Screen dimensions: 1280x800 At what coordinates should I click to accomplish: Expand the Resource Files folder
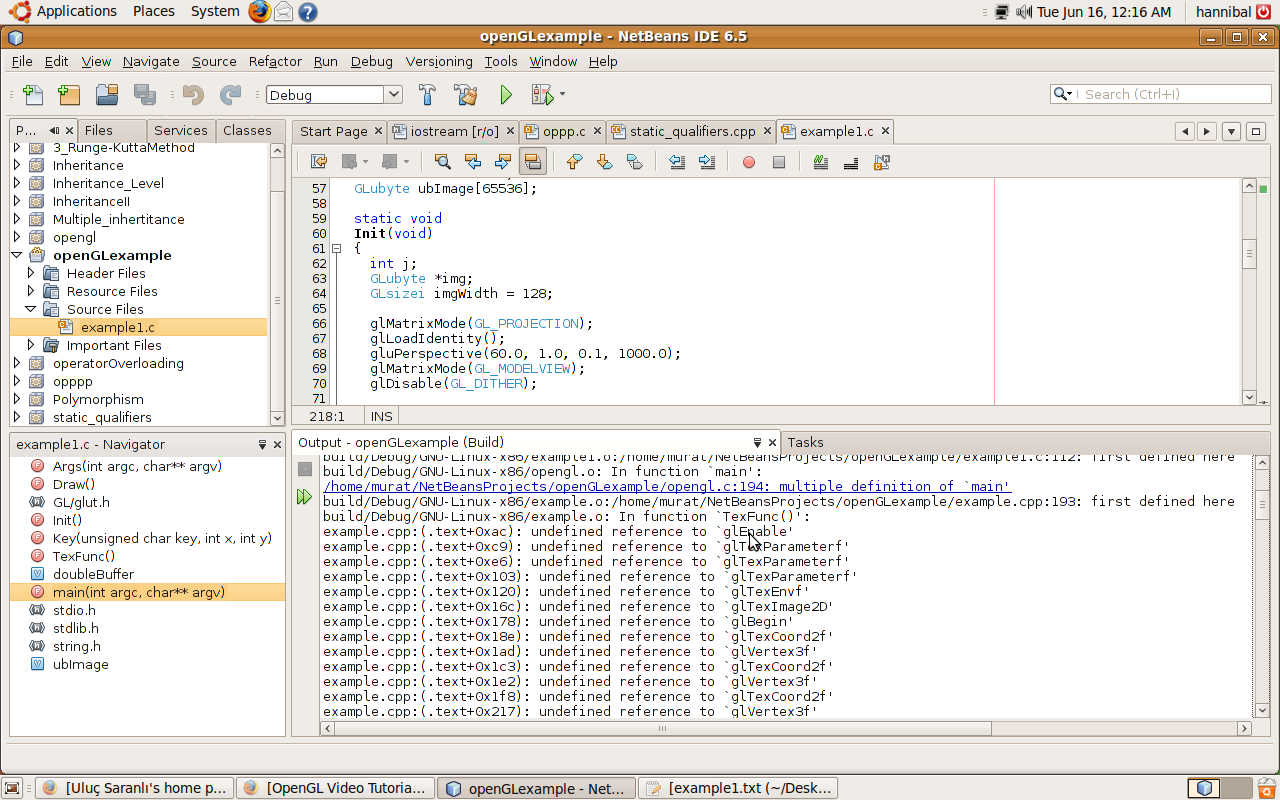30,291
